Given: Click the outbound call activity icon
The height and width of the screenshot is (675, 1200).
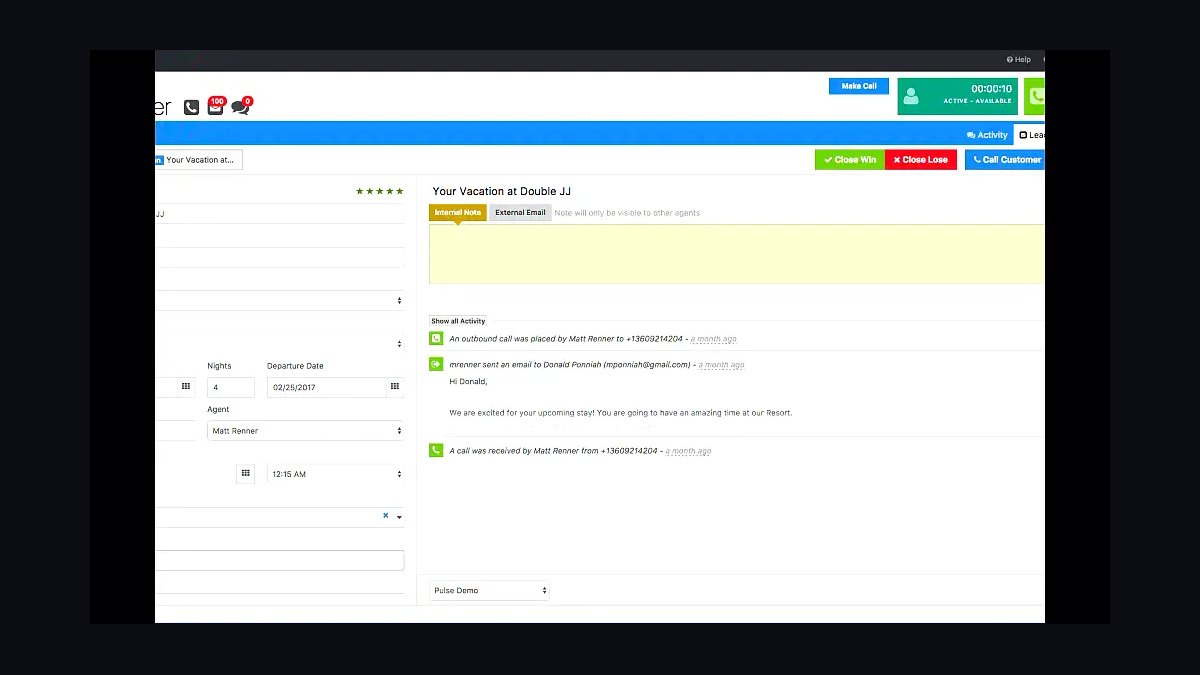Looking at the screenshot, I should pos(436,338).
